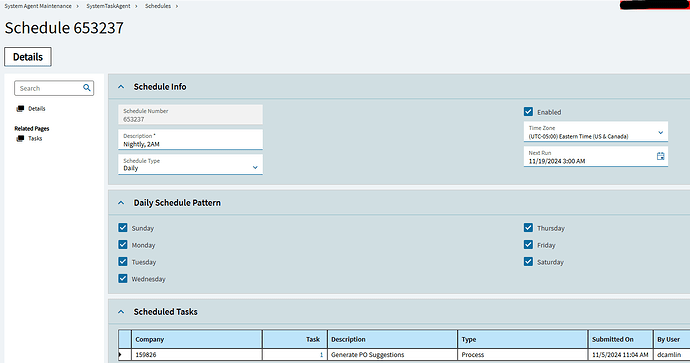690x363 pixels.
Task: Select the Details tab button
Action: [28, 57]
